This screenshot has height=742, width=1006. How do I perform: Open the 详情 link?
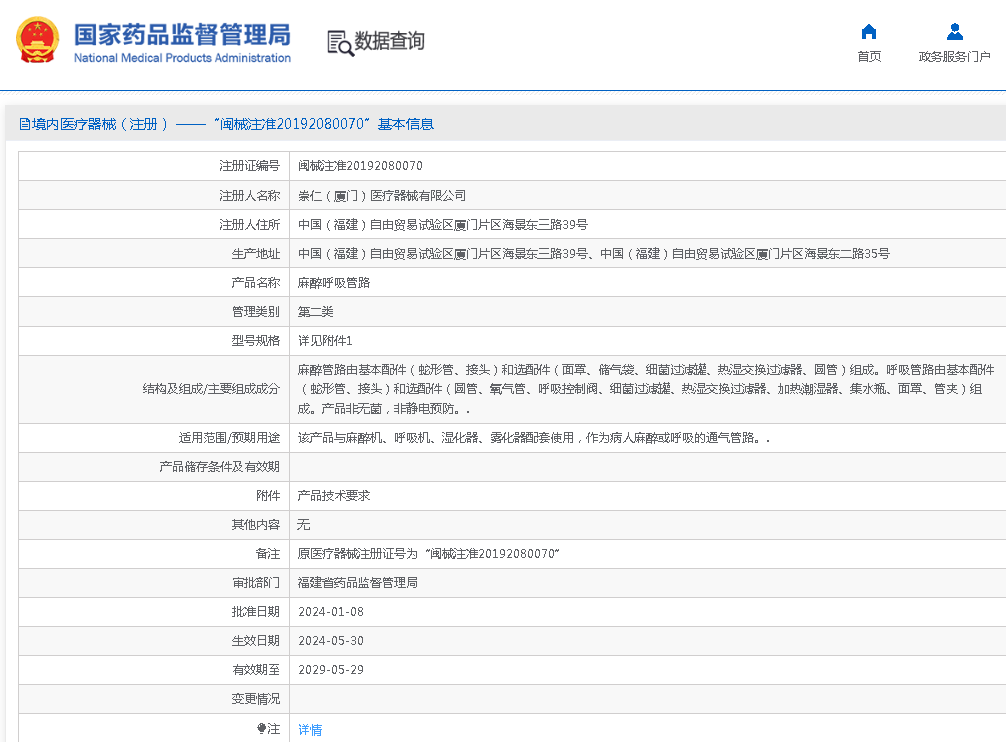[310, 730]
